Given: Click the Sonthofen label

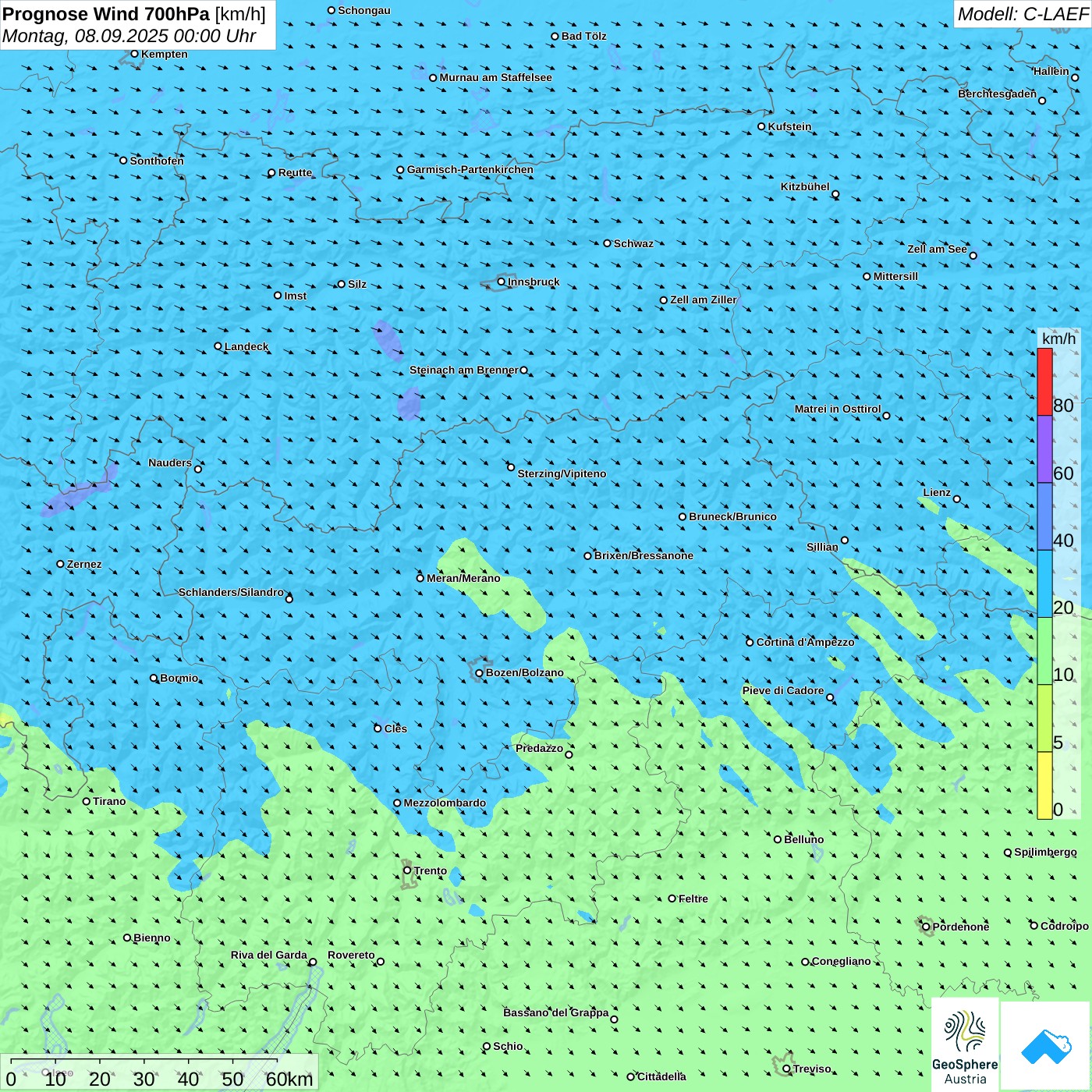Looking at the screenshot, I should pos(157,161).
